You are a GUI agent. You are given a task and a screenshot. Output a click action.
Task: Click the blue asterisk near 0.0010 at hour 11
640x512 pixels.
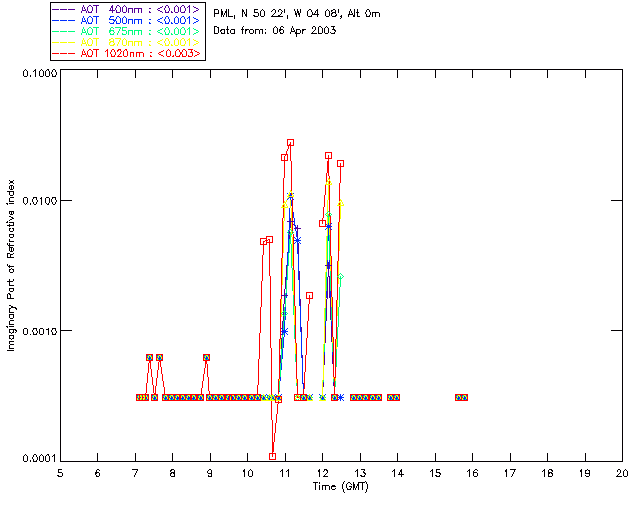pyautogui.click(x=284, y=332)
